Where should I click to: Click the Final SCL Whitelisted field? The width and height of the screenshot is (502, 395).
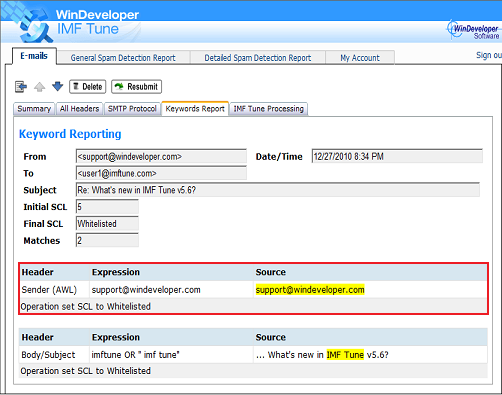[x=107, y=224]
